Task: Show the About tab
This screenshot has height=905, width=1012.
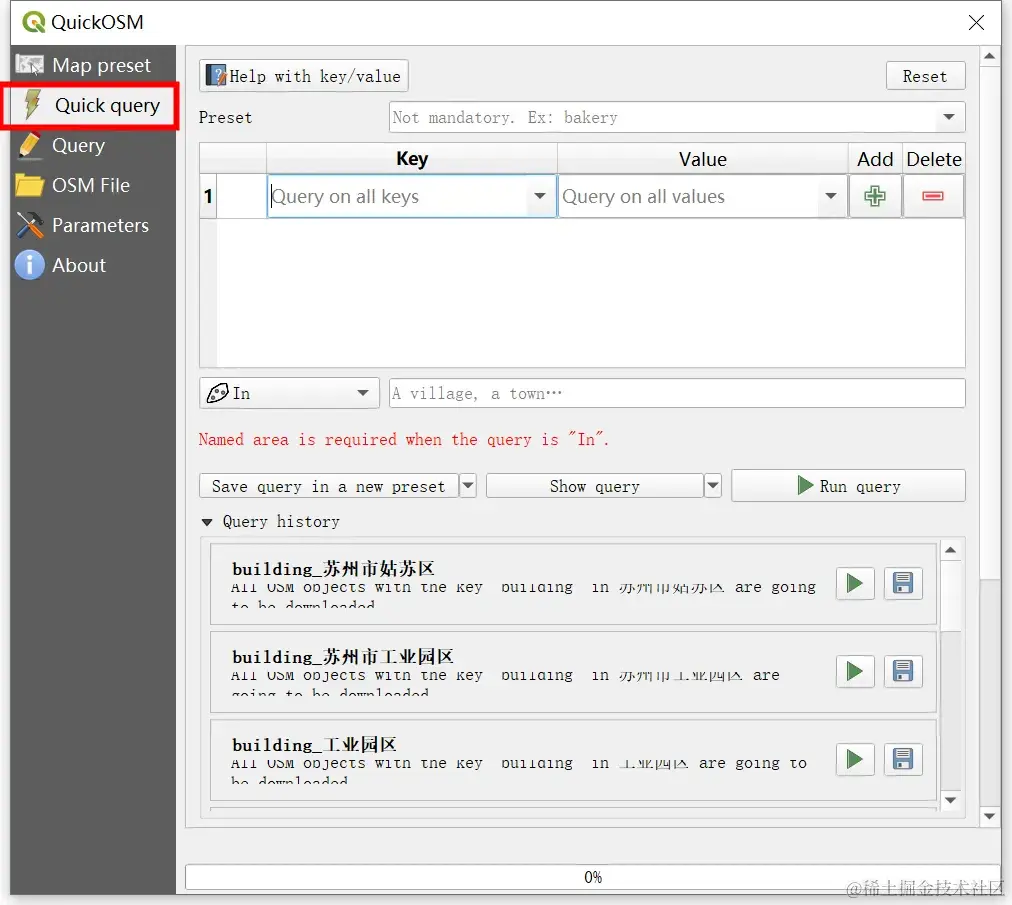Action: [x=93, y=265]
